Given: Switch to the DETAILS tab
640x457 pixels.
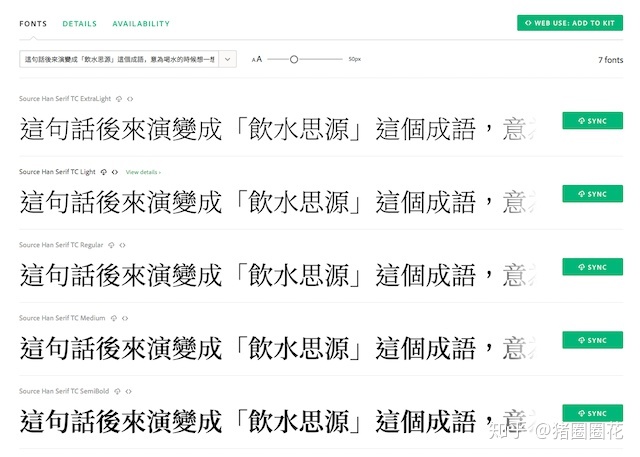Looking at the screenshot, I should point(80,24).
